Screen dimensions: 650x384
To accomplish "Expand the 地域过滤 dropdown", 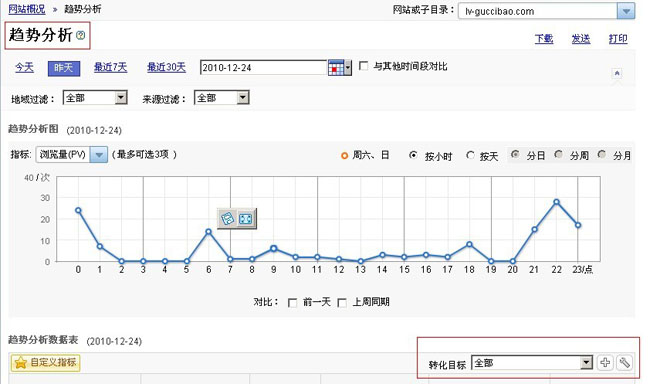I will click(x=95, y=98).
